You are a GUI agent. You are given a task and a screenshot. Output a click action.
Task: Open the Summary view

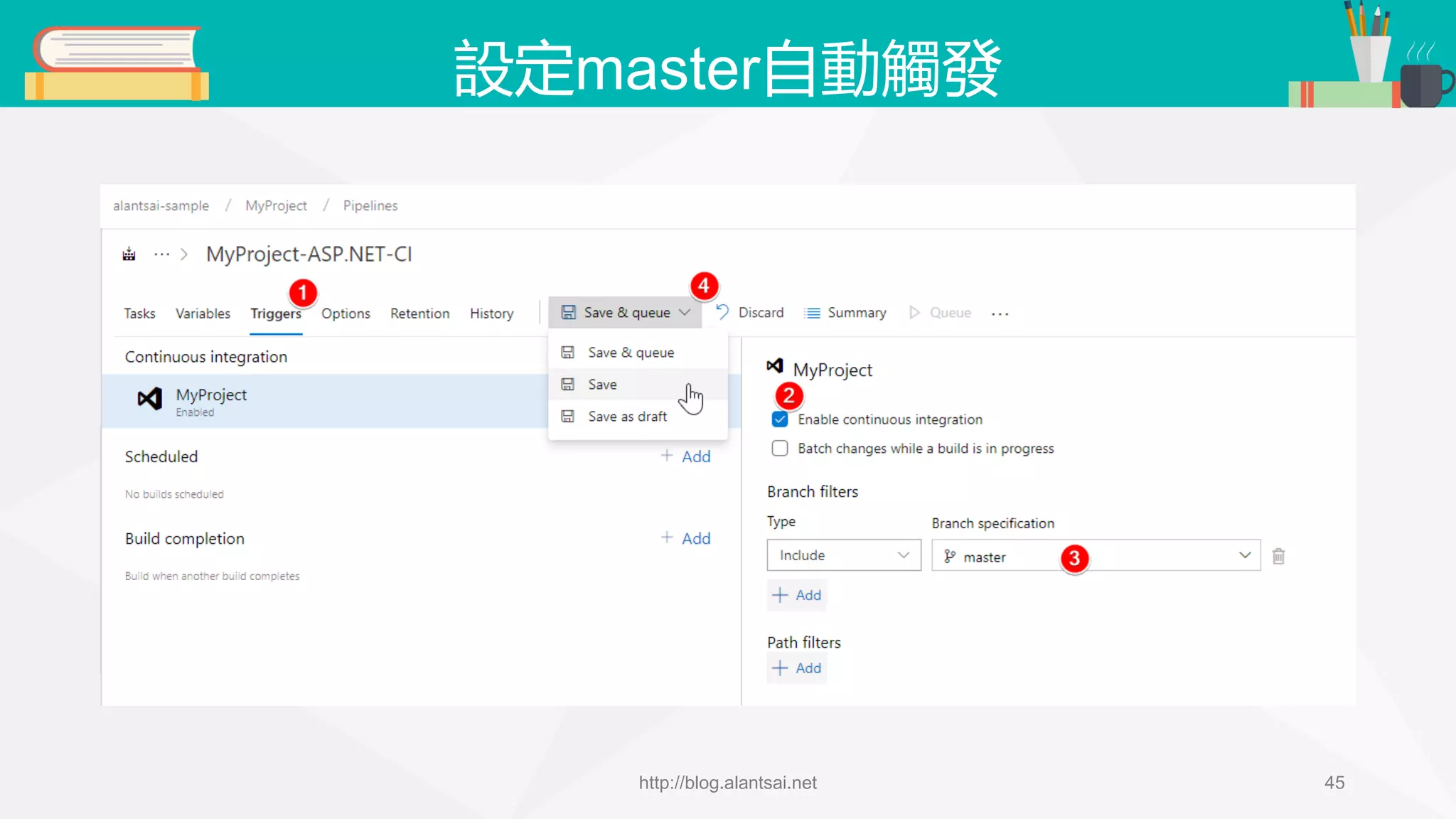tap(845, 312)
